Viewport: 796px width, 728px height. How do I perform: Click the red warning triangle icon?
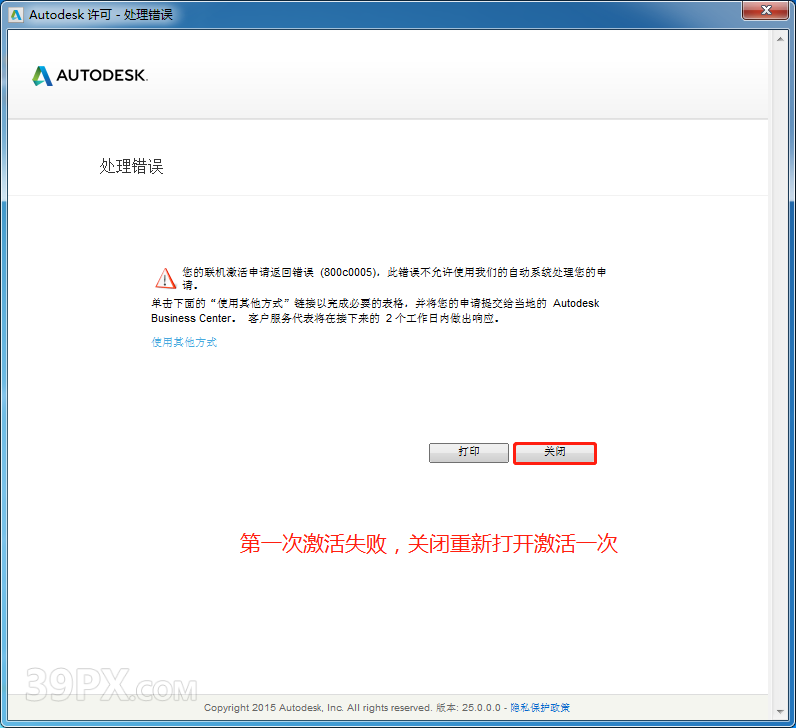[164, 278]
